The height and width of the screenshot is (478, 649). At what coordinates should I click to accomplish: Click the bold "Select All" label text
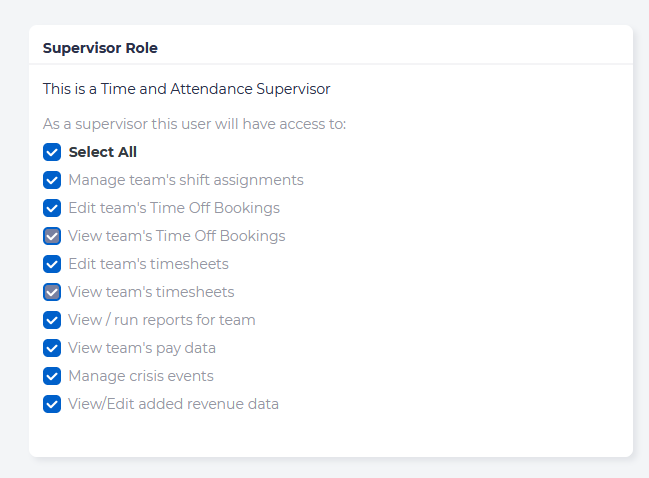pos(102,152)
